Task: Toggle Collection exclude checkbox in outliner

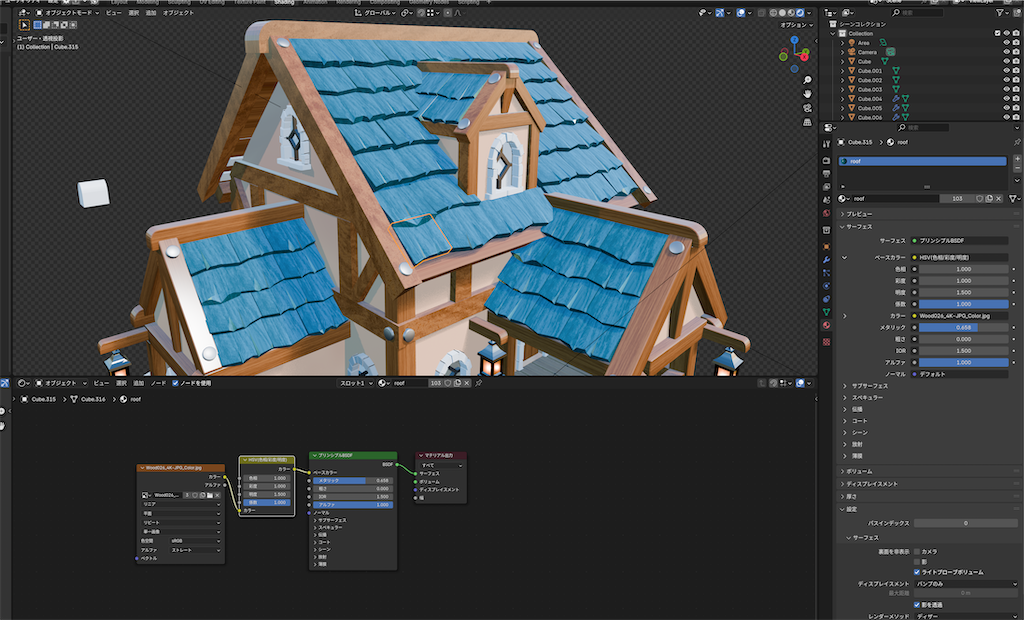Action: point(997,33)
